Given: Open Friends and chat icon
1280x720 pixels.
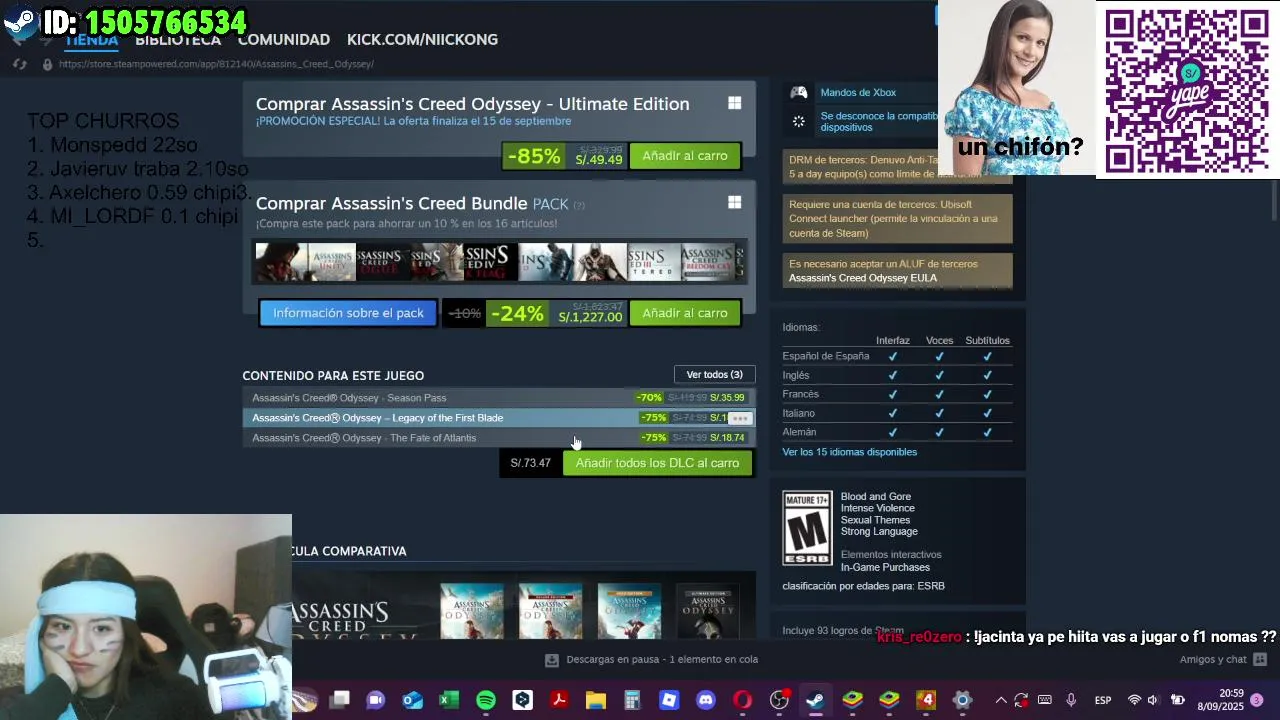Looking at the screenshot, I should pyautogui.click(x=1260, y=659).
